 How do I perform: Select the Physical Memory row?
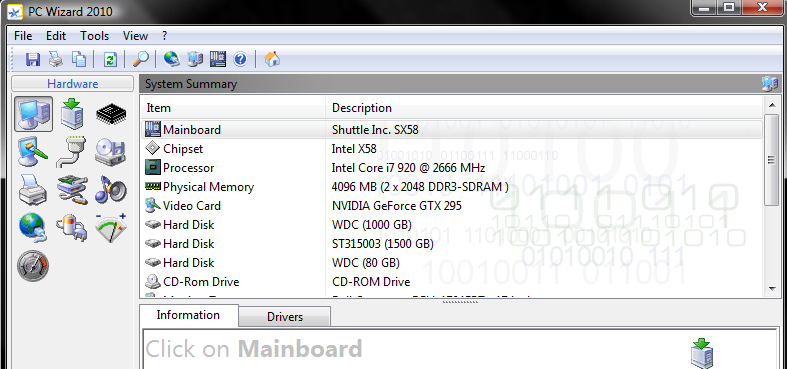pos(452,187)
